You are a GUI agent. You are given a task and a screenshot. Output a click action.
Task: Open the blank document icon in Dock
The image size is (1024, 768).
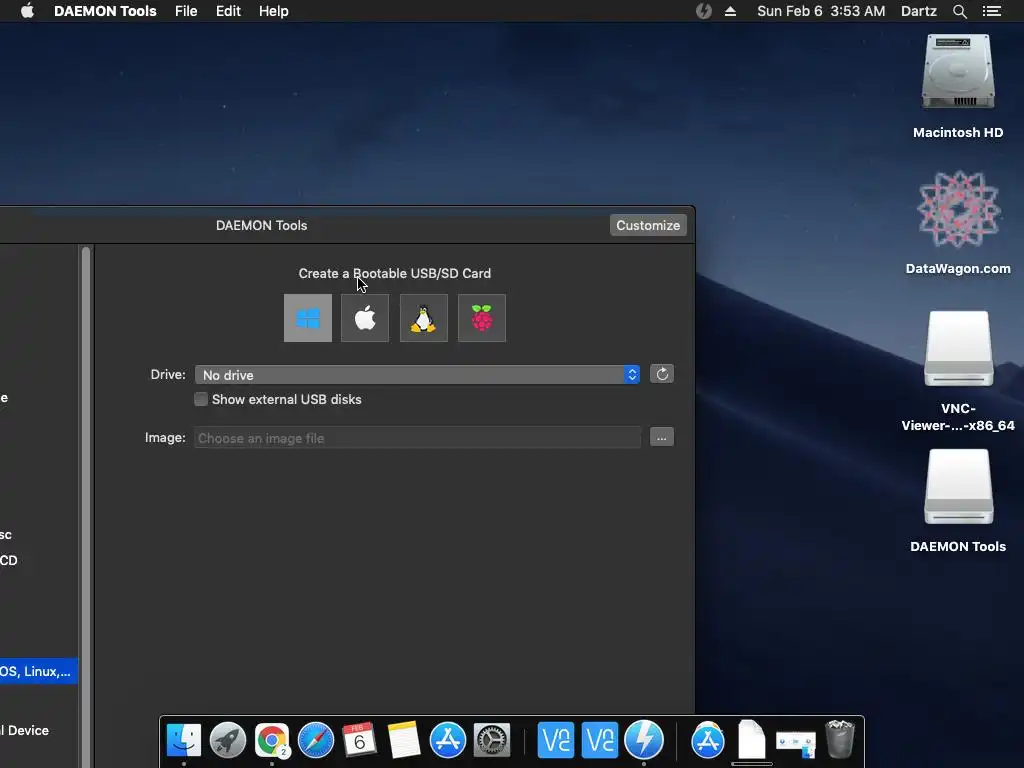pos(752,739)
